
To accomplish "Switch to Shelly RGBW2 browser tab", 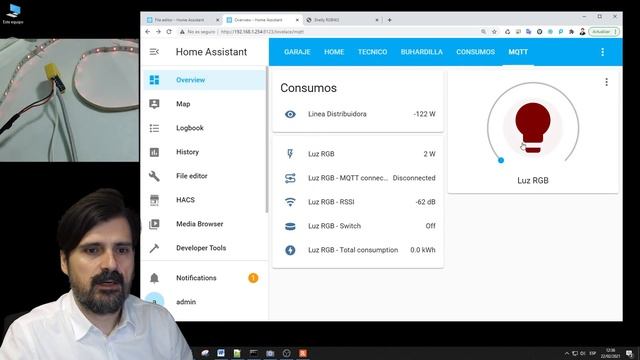I will click(341, 20).
